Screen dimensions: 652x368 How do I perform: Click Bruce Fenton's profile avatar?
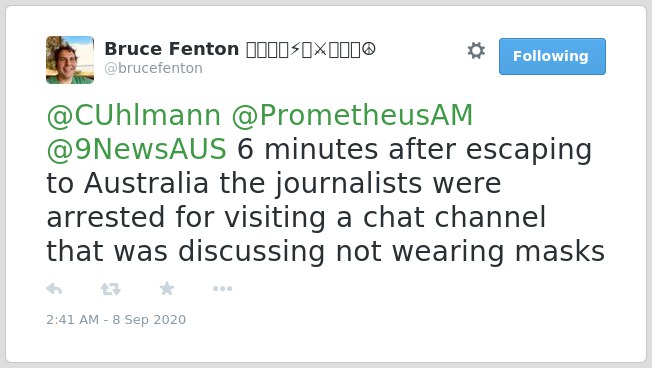[70, 60]
